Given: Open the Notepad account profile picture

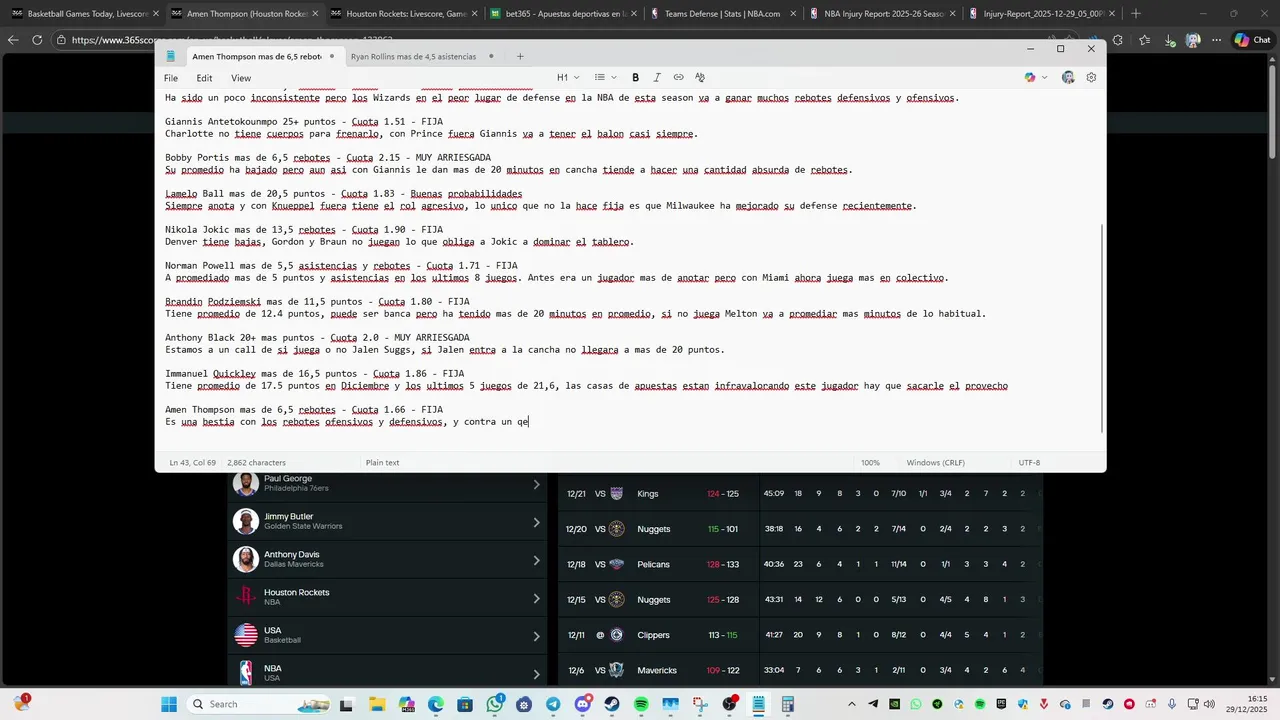Looking at the screenshot, I should click(x=1068, y=77).
